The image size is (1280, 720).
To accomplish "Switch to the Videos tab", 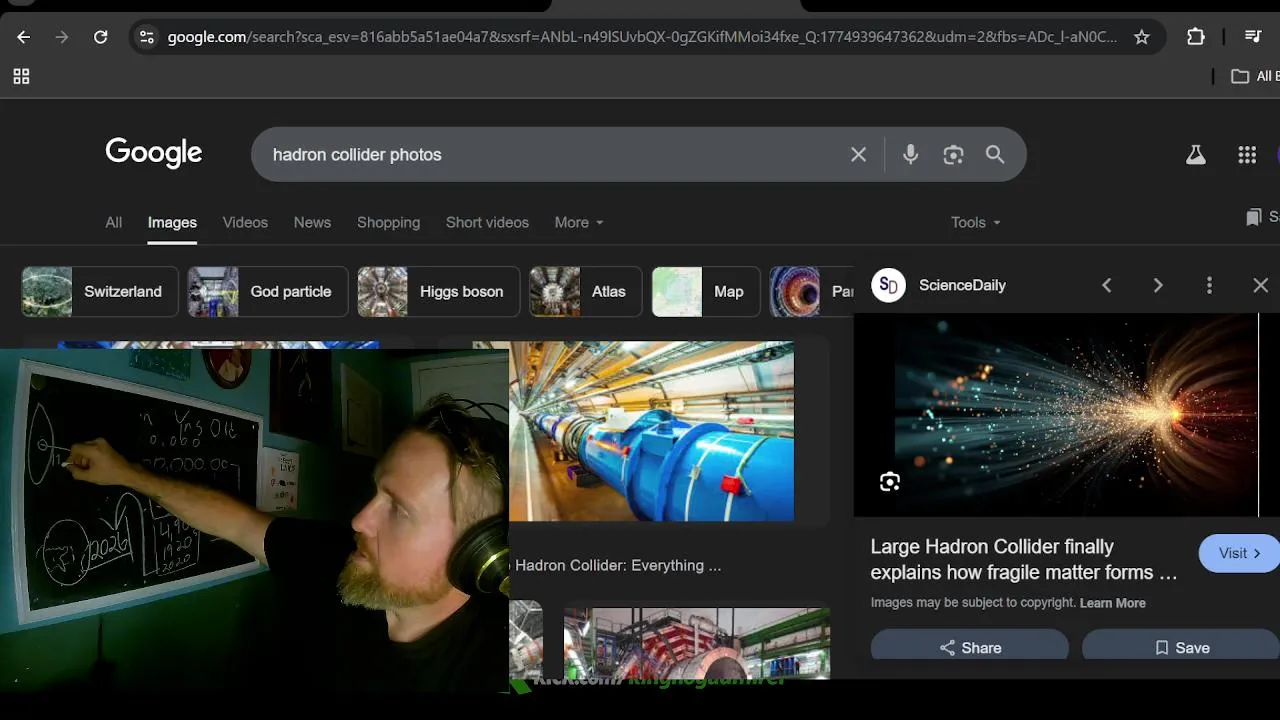I will pos(245,222).
